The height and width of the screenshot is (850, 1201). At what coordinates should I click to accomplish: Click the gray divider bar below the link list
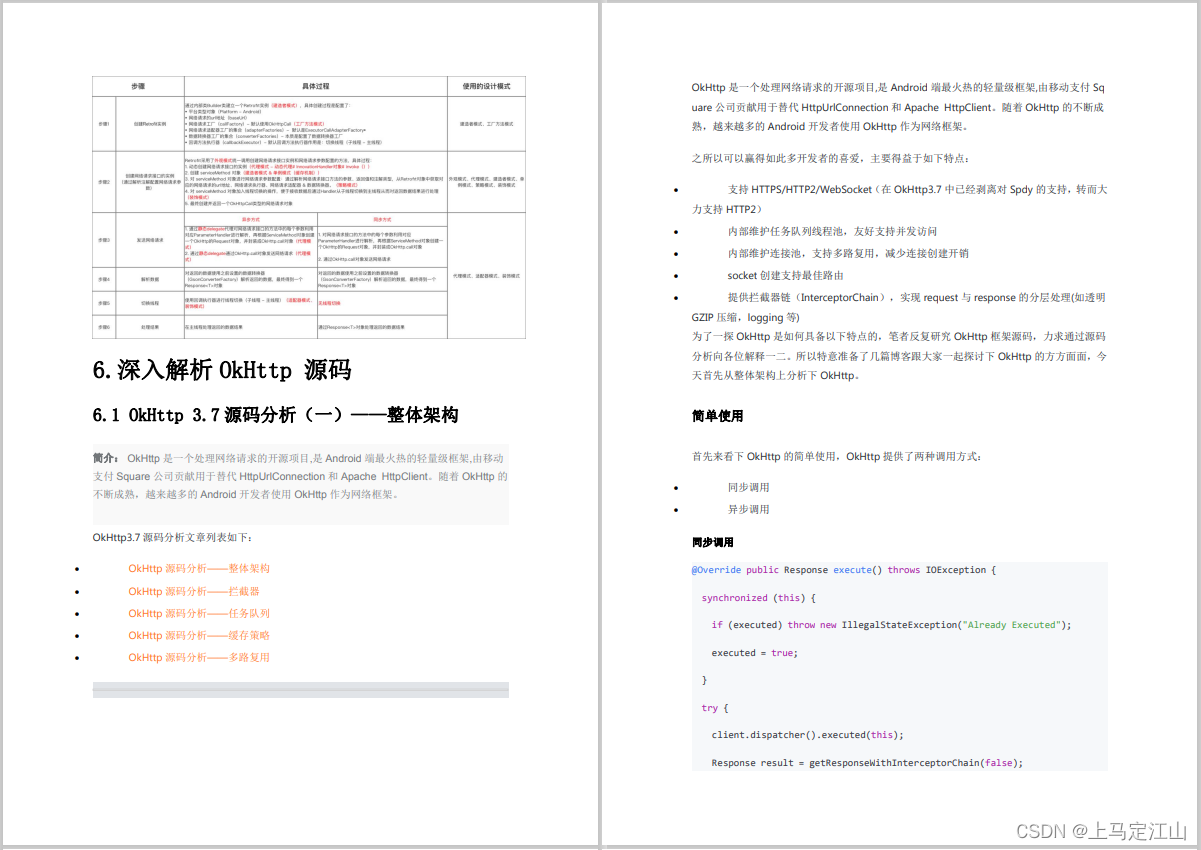tap(301, 690)
